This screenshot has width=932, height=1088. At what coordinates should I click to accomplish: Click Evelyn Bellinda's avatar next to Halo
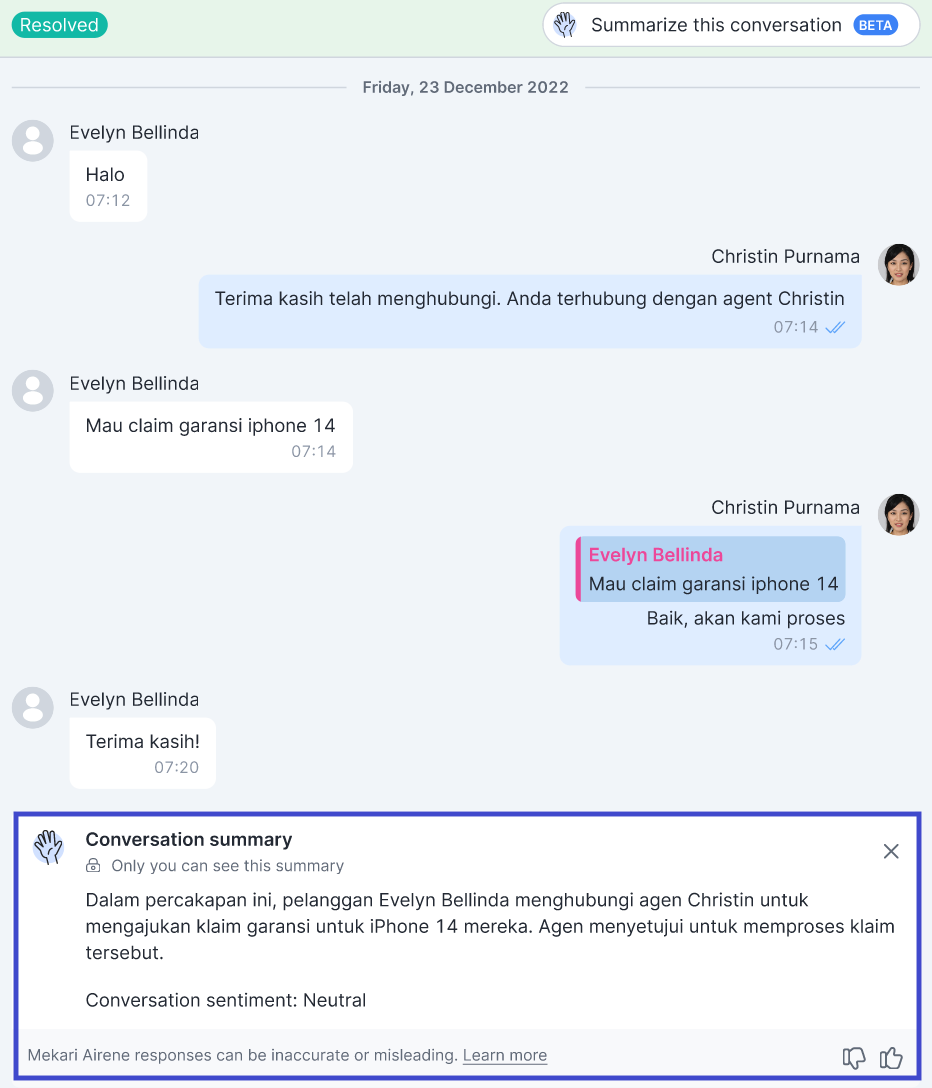point(33,141)
